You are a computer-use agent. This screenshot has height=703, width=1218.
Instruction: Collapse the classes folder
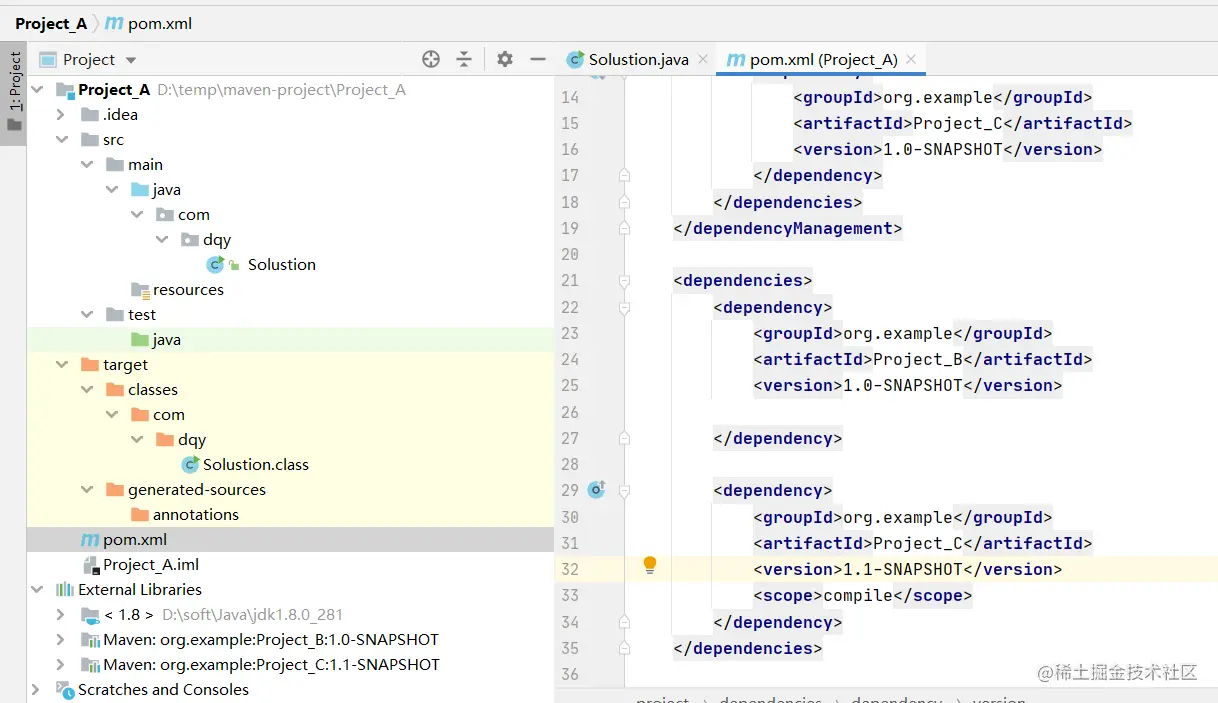point(86,389)
